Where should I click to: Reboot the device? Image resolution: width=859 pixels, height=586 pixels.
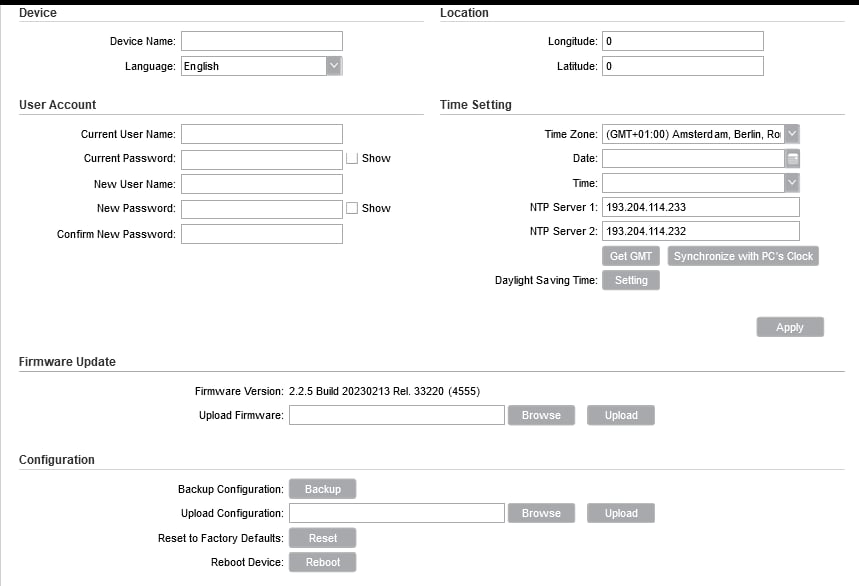[323, 562]
